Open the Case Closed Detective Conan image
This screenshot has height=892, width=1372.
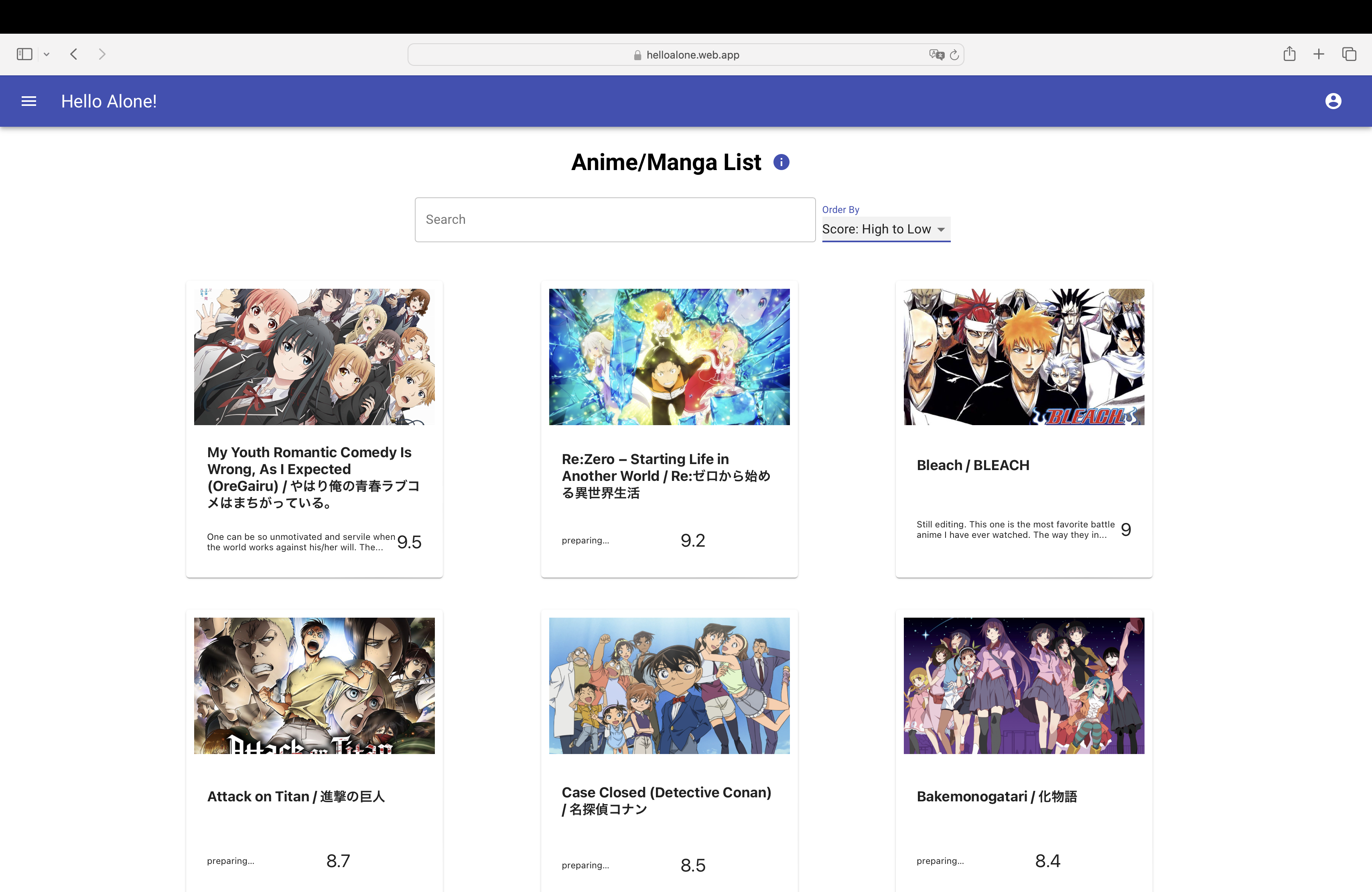click(x=669, y=686)
